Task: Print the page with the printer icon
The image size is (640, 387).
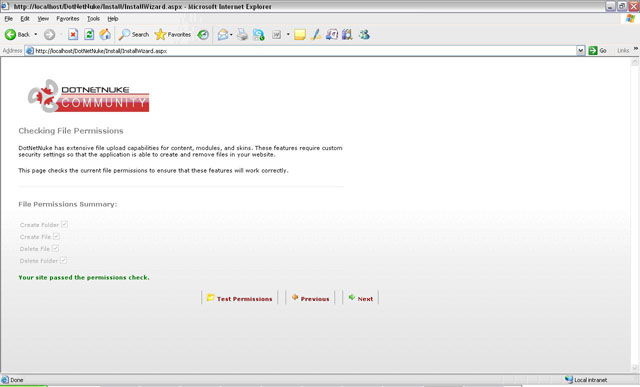Action: [x=242, y=35]
